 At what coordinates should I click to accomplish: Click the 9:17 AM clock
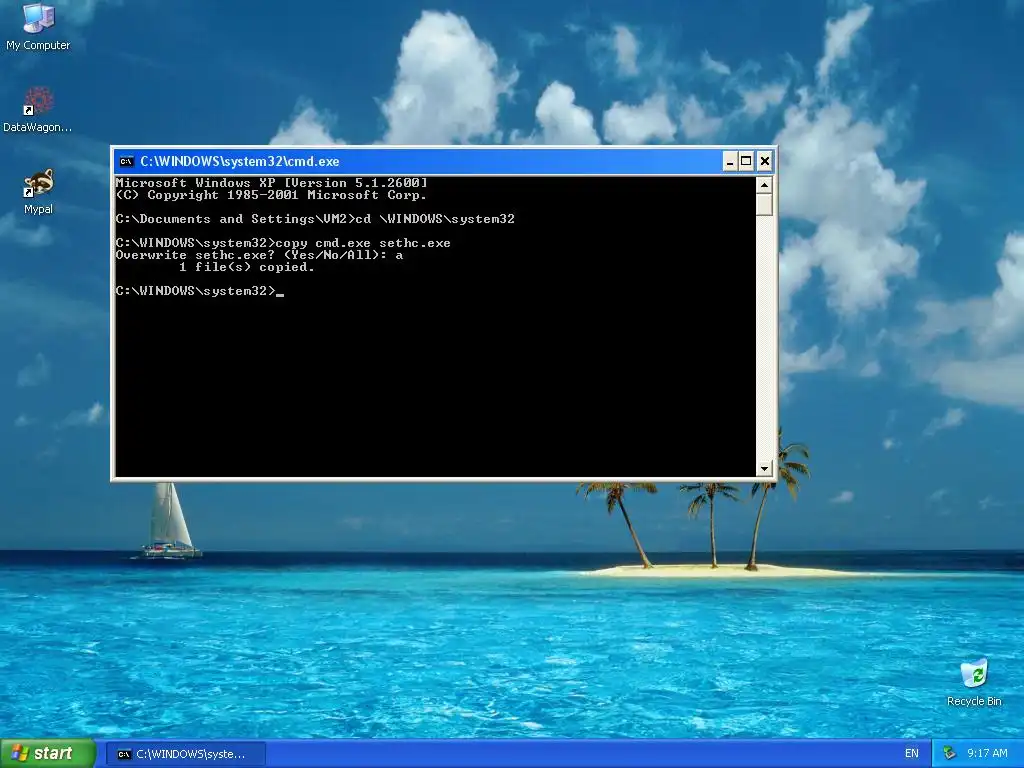point(987,754)
